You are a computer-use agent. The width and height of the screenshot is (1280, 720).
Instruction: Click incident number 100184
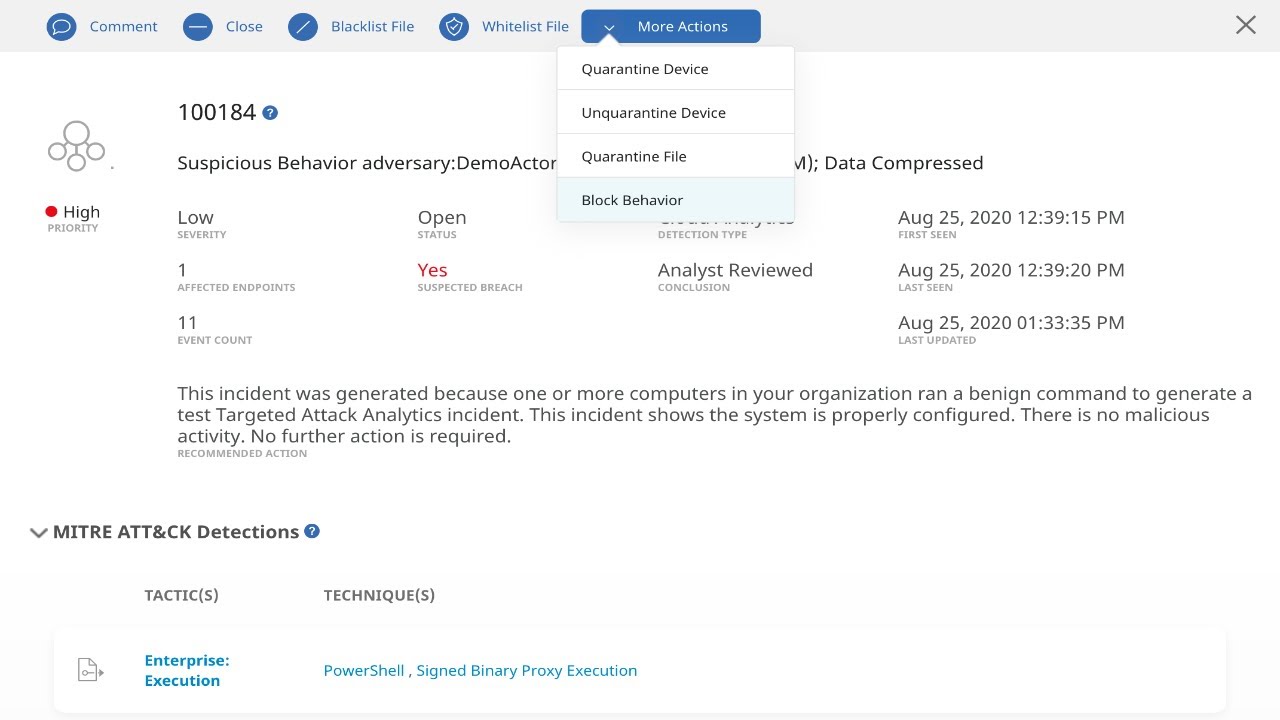(x=217, y=112)
